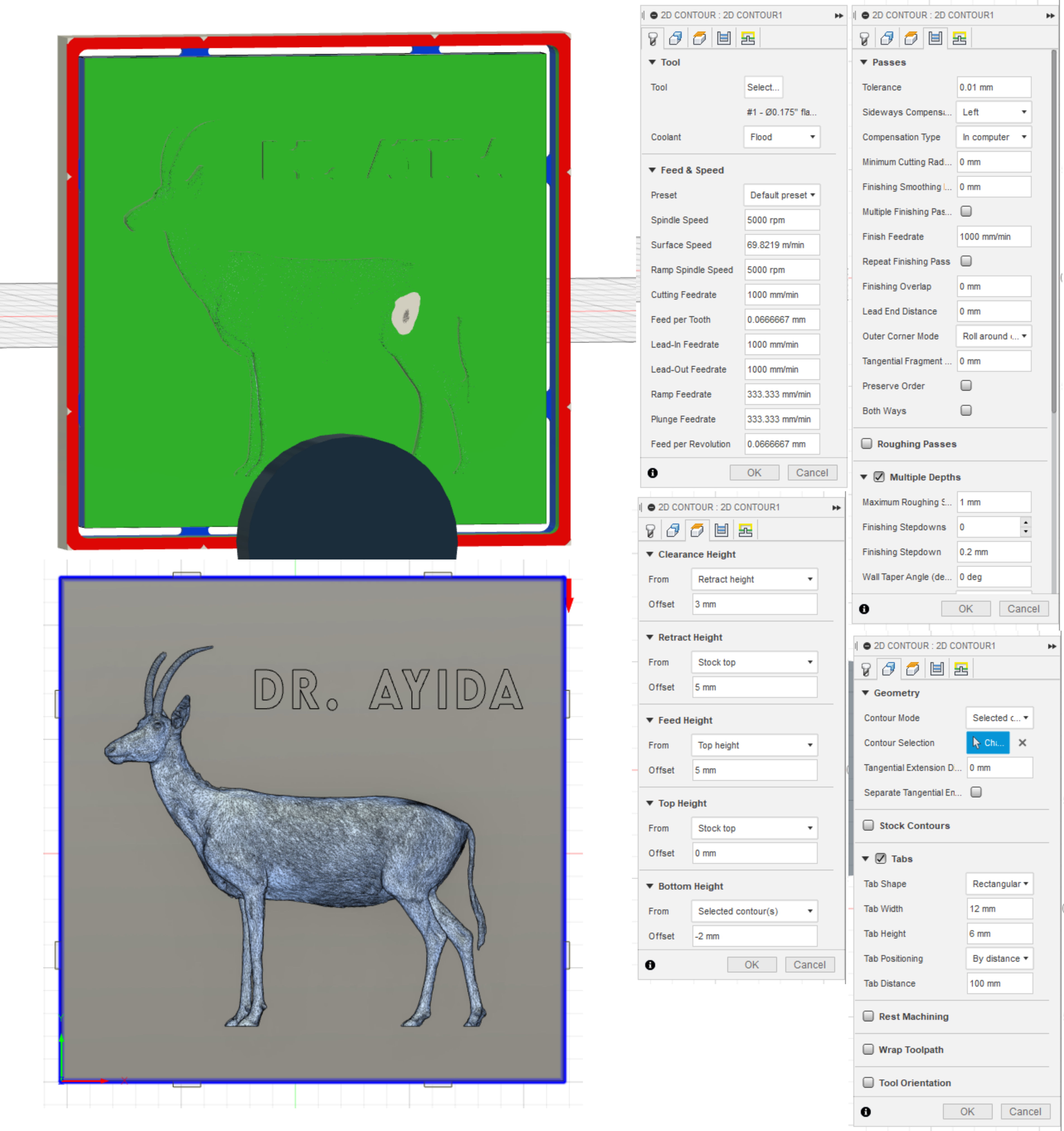
Task: Open Sideways Compensation Left dropdown
Action: tap(993, 112)
